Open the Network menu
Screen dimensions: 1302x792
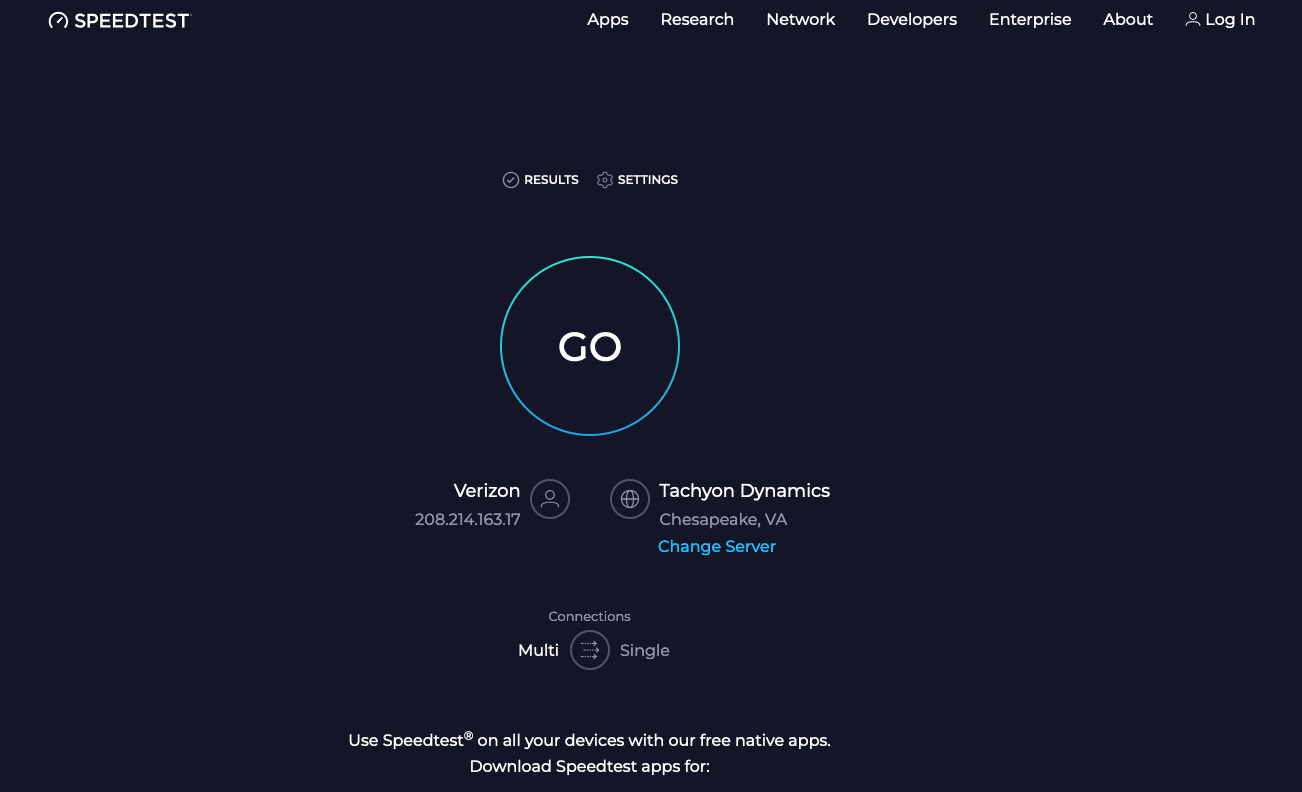click(x=800, y=19)
